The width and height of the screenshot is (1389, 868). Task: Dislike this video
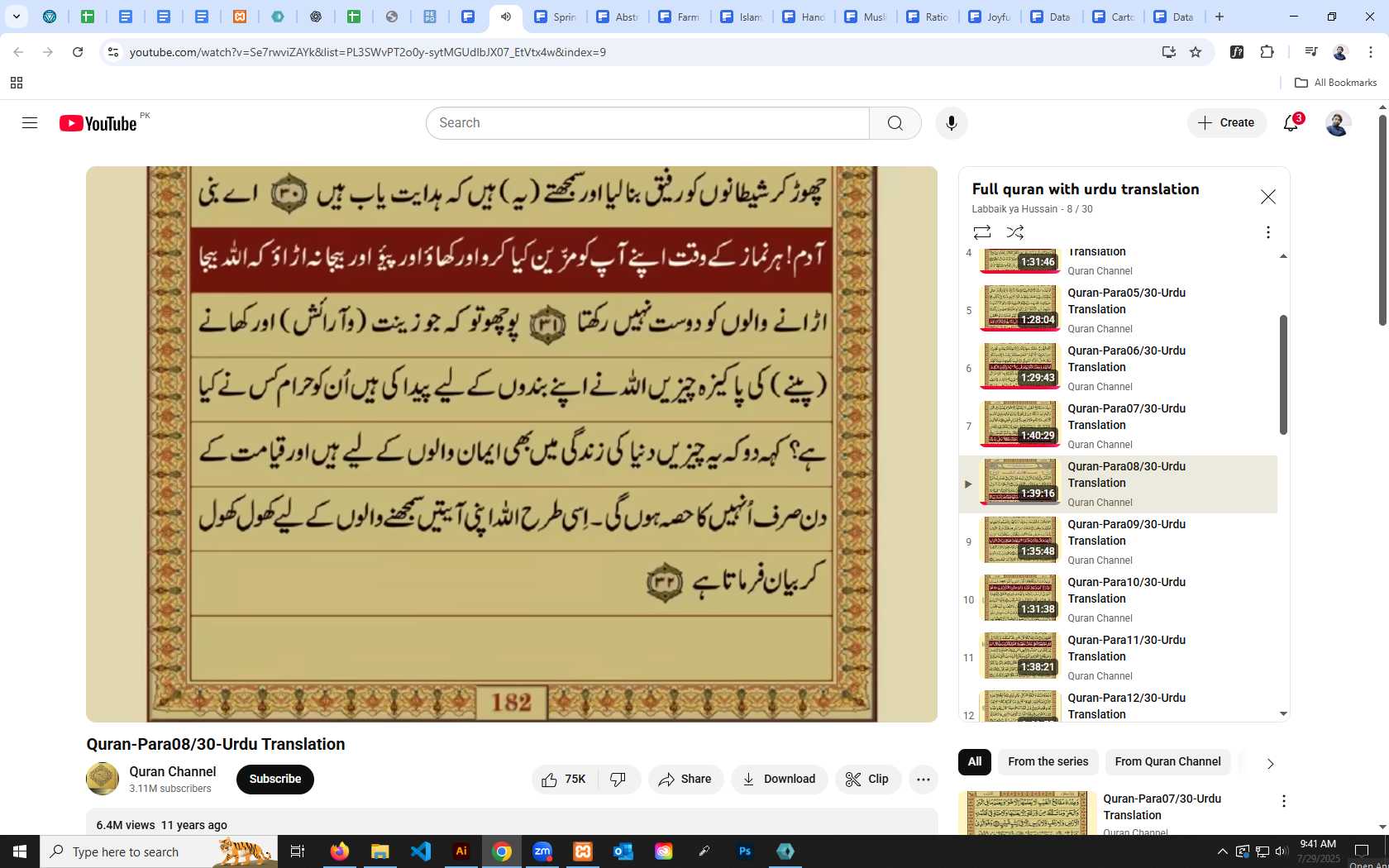pyautogui.click(x=618, y=780)
